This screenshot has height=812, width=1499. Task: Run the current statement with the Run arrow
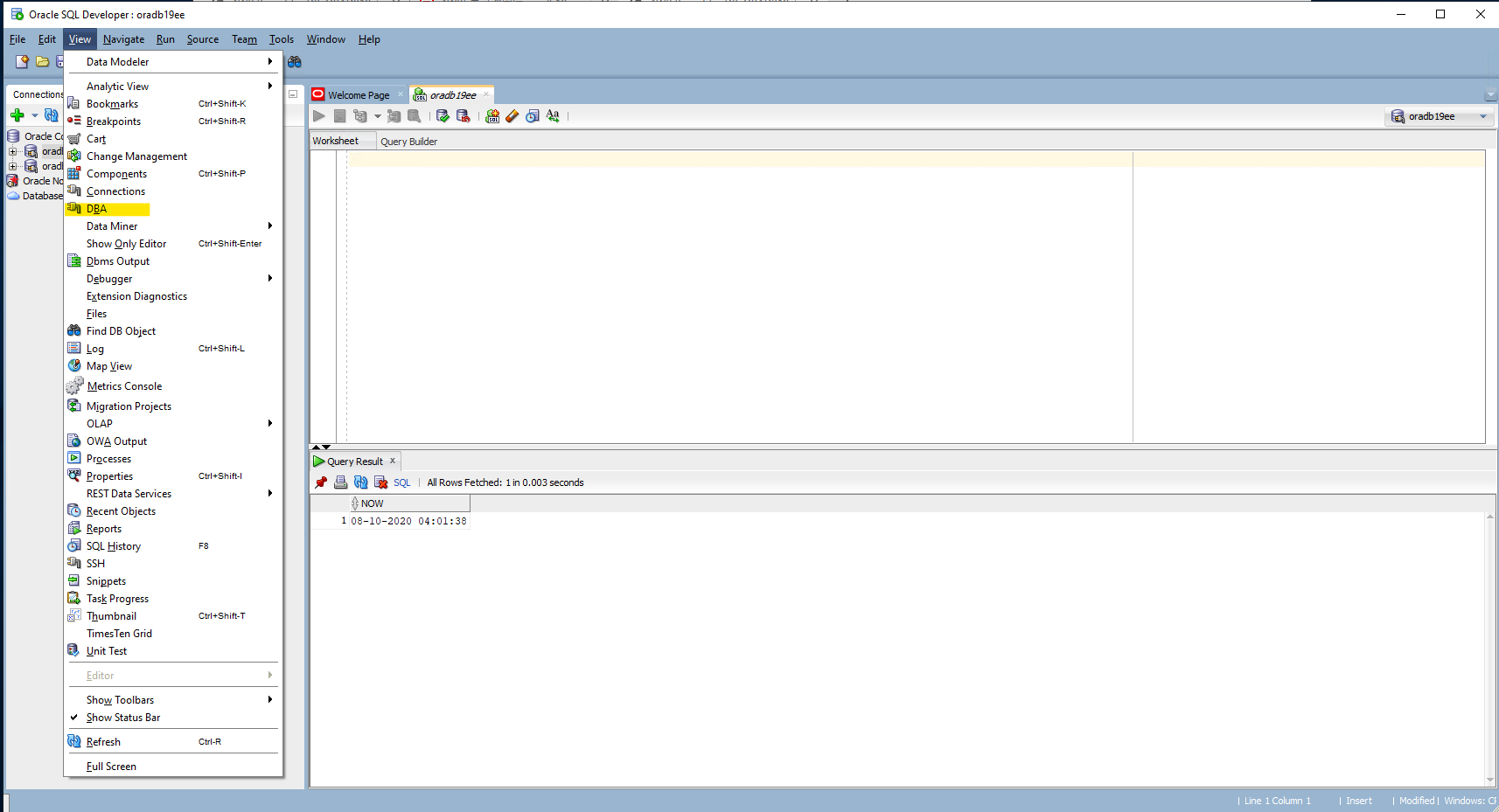coord(319,116)
